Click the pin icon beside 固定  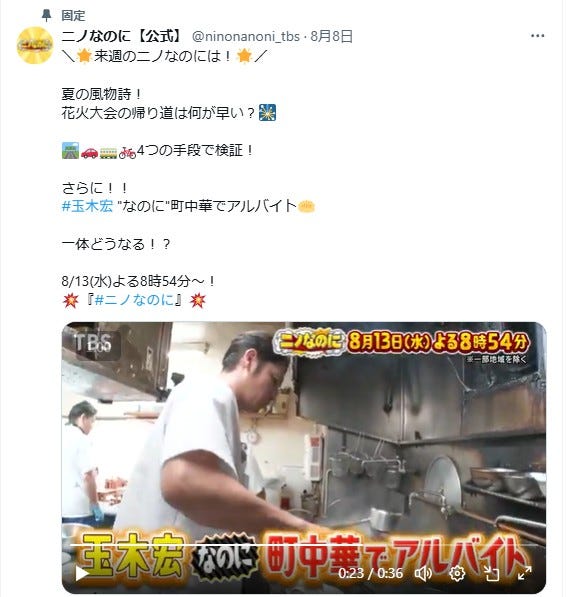pyautogui.click(x=46, y=16)
